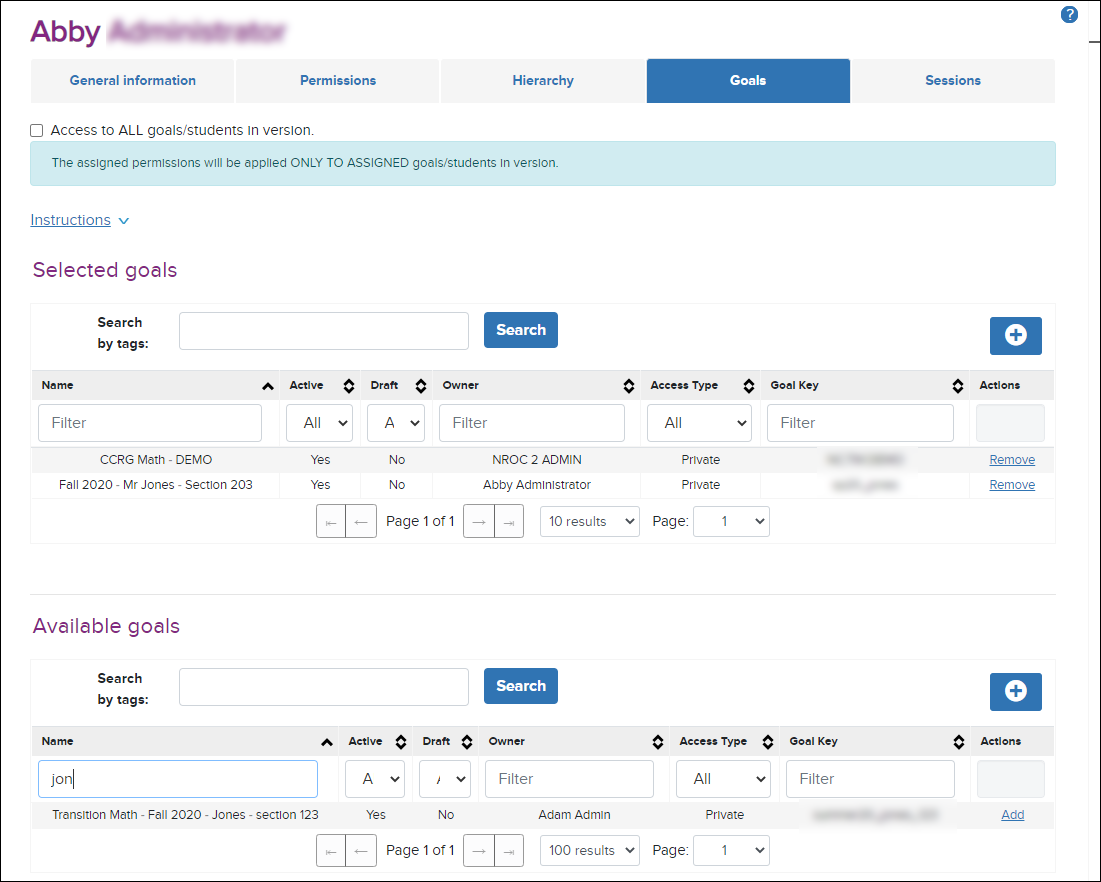
Task: Select 'NROC 2 ADMIN' owner cell
Action: coord(536,460)
